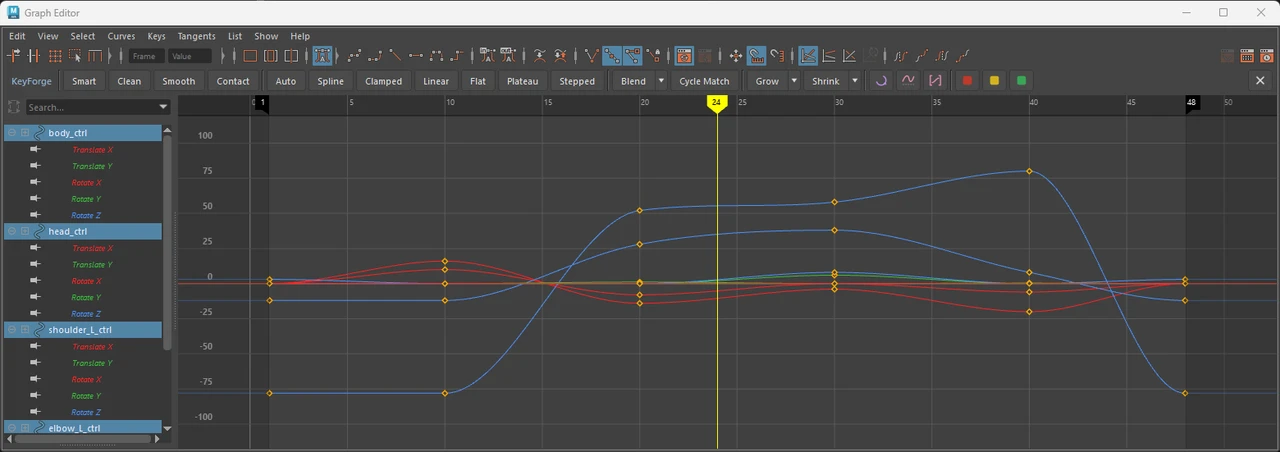Collapse the head_ctrl node

tap(12, 231)
